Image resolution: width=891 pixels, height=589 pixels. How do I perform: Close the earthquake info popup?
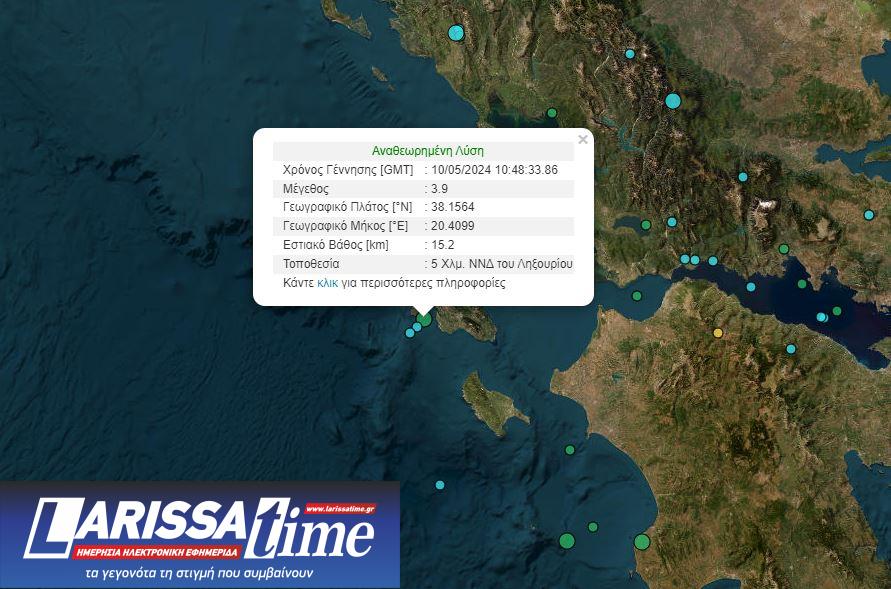(582, 139)
